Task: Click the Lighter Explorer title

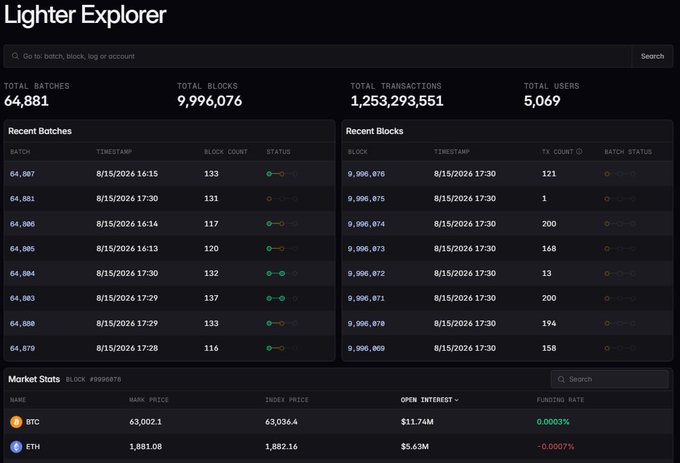Action: (85, 15)
